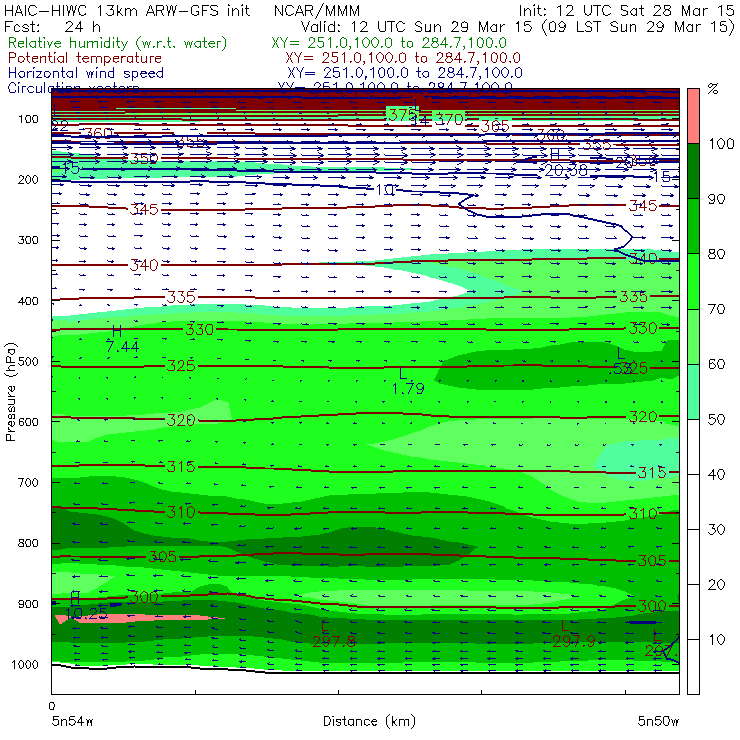This screenshot has width=740, height=740.
Task: Click the low-level wind maximum '10.25'
Action: click(86, 613)
